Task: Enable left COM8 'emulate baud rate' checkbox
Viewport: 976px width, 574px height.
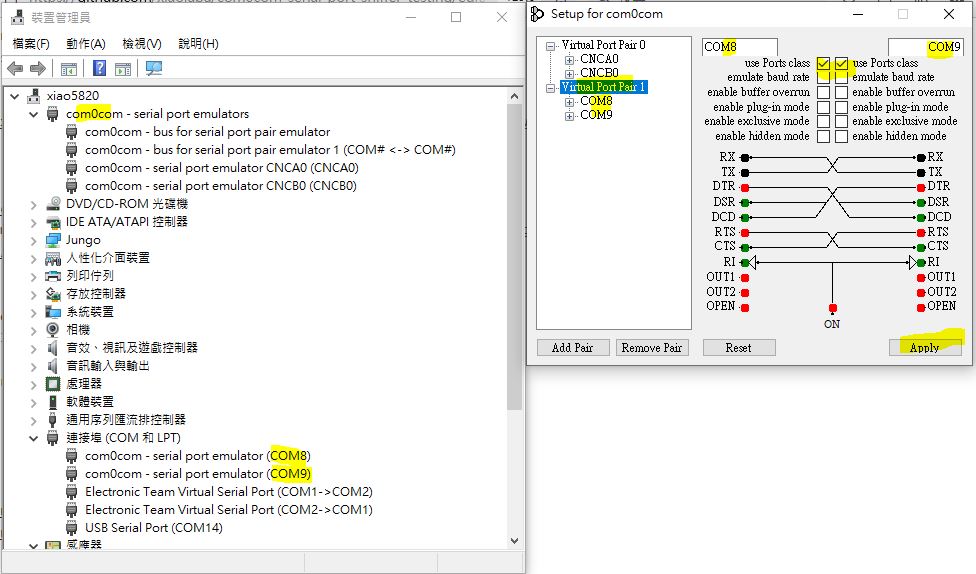Action: pos(824,78)
